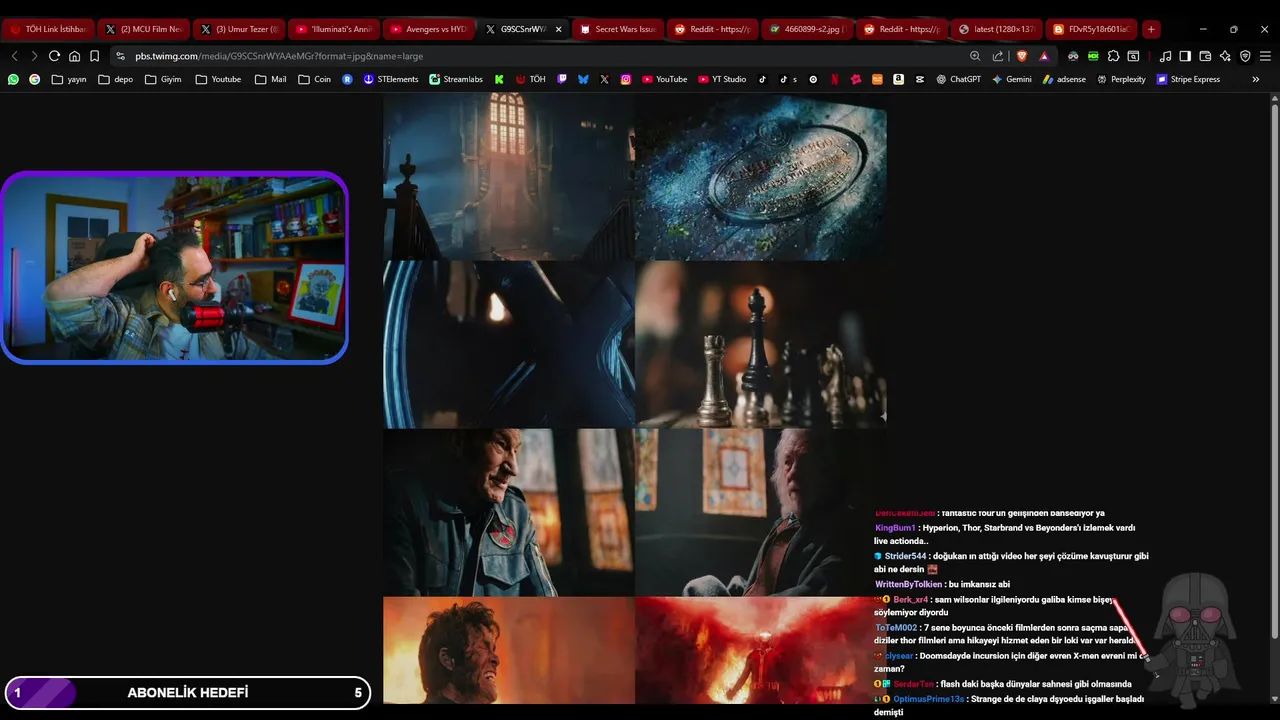Screen dimensions: 1280x720
Task: Open the extensions puzzle-piece menu
Action: (1113, 56)
